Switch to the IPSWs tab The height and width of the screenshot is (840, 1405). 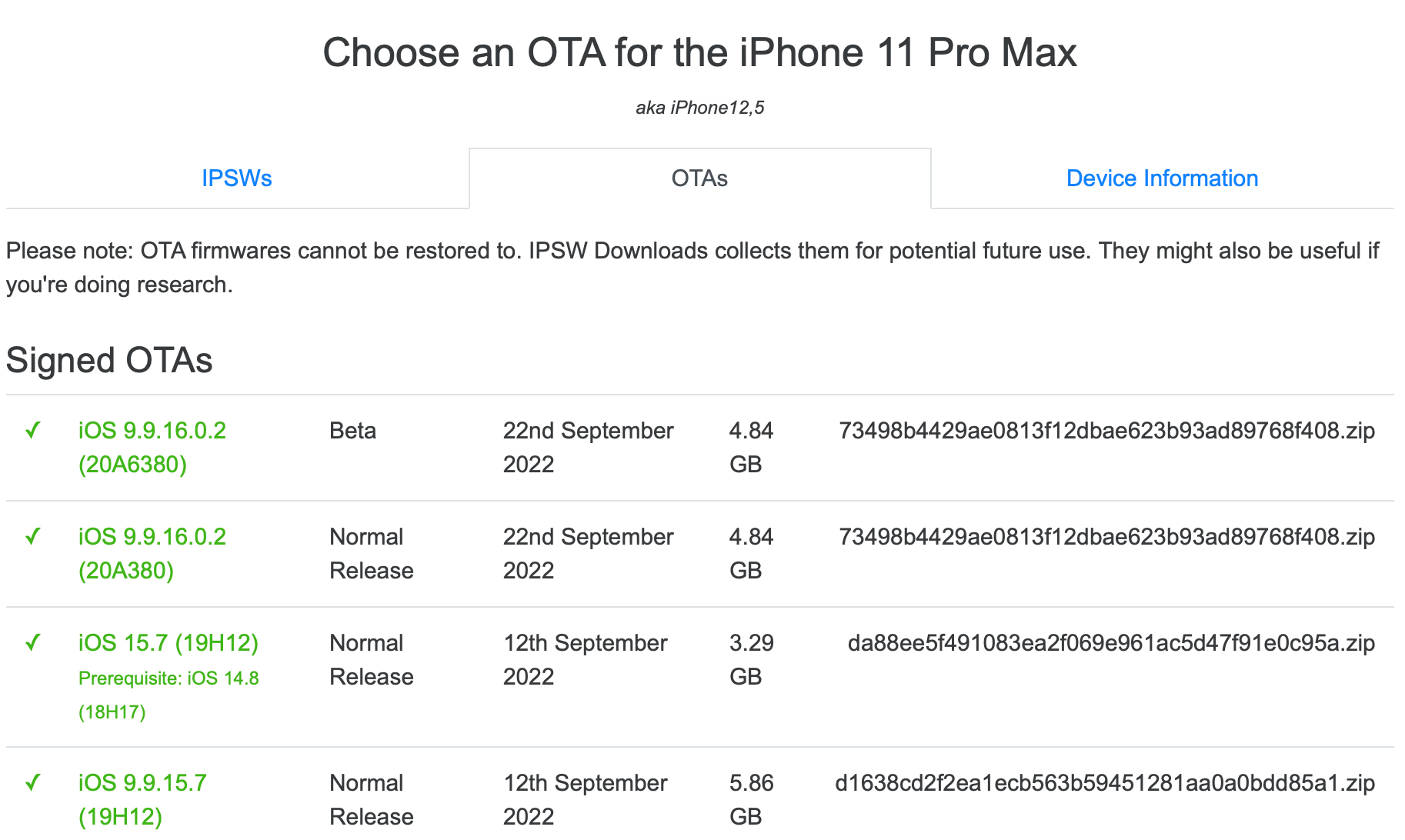pos(237,178)
